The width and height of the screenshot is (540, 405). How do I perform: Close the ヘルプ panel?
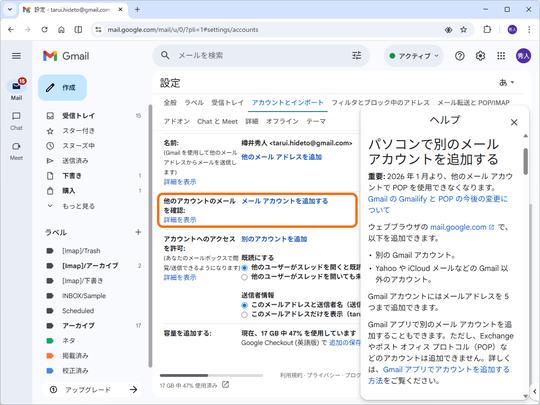(514, 122)
